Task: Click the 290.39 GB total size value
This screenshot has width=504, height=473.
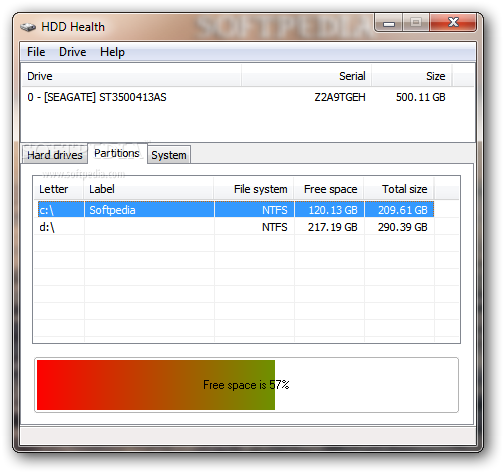Action: click(403, 227)
